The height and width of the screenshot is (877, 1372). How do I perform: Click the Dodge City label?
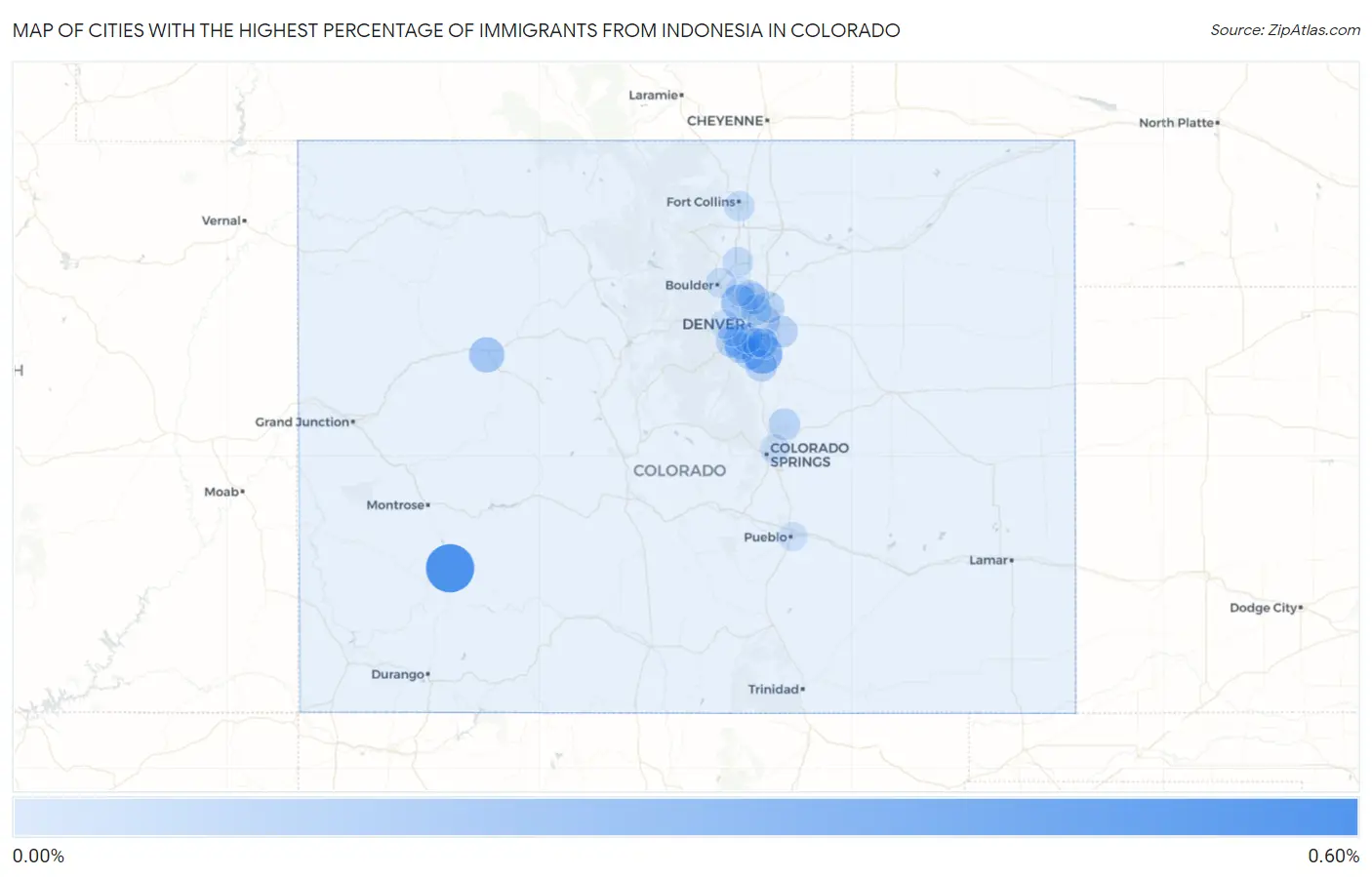[1264, 608]
